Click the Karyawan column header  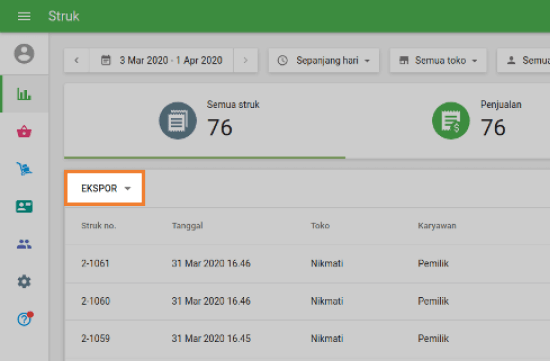pos(437,226)
